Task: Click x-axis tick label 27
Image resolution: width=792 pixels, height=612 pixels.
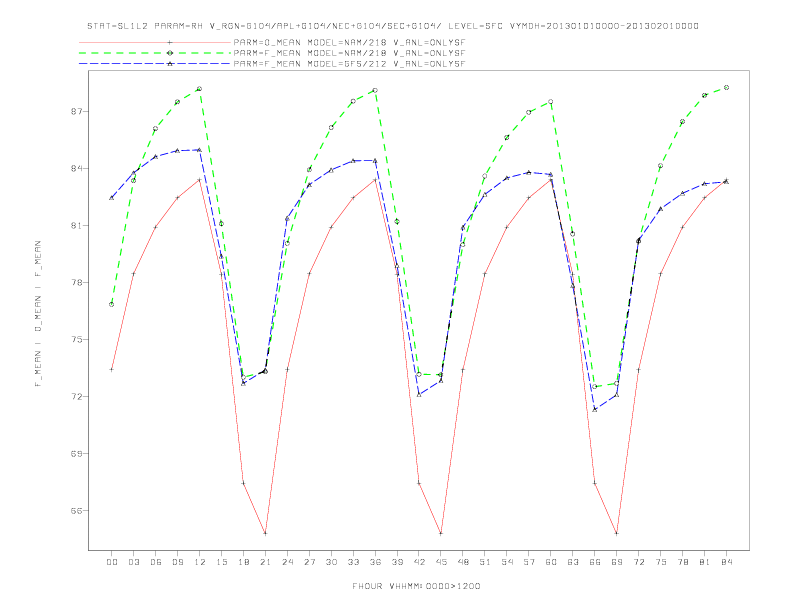Action: point(310,562)
